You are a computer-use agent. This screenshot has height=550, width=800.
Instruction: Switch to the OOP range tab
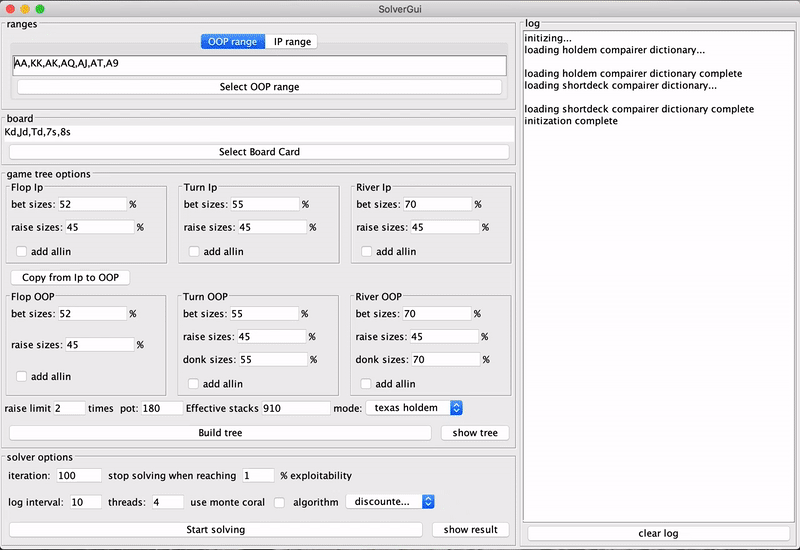click(233, 42)
